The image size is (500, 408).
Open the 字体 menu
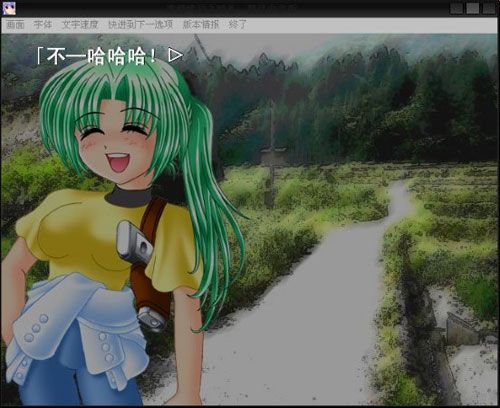43,25
